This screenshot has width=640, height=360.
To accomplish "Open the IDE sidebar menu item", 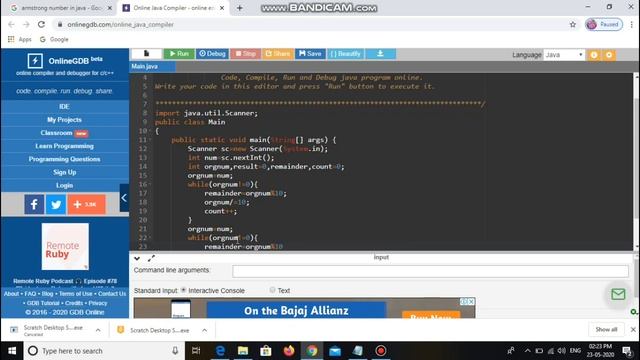I will click(64, 107).
